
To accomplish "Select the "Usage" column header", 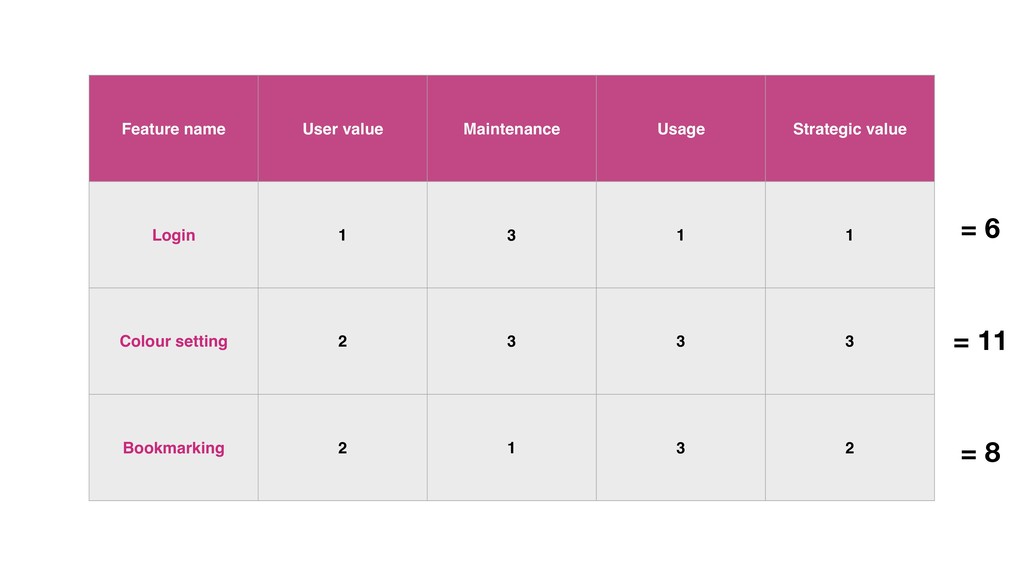I will click(680, 129).
